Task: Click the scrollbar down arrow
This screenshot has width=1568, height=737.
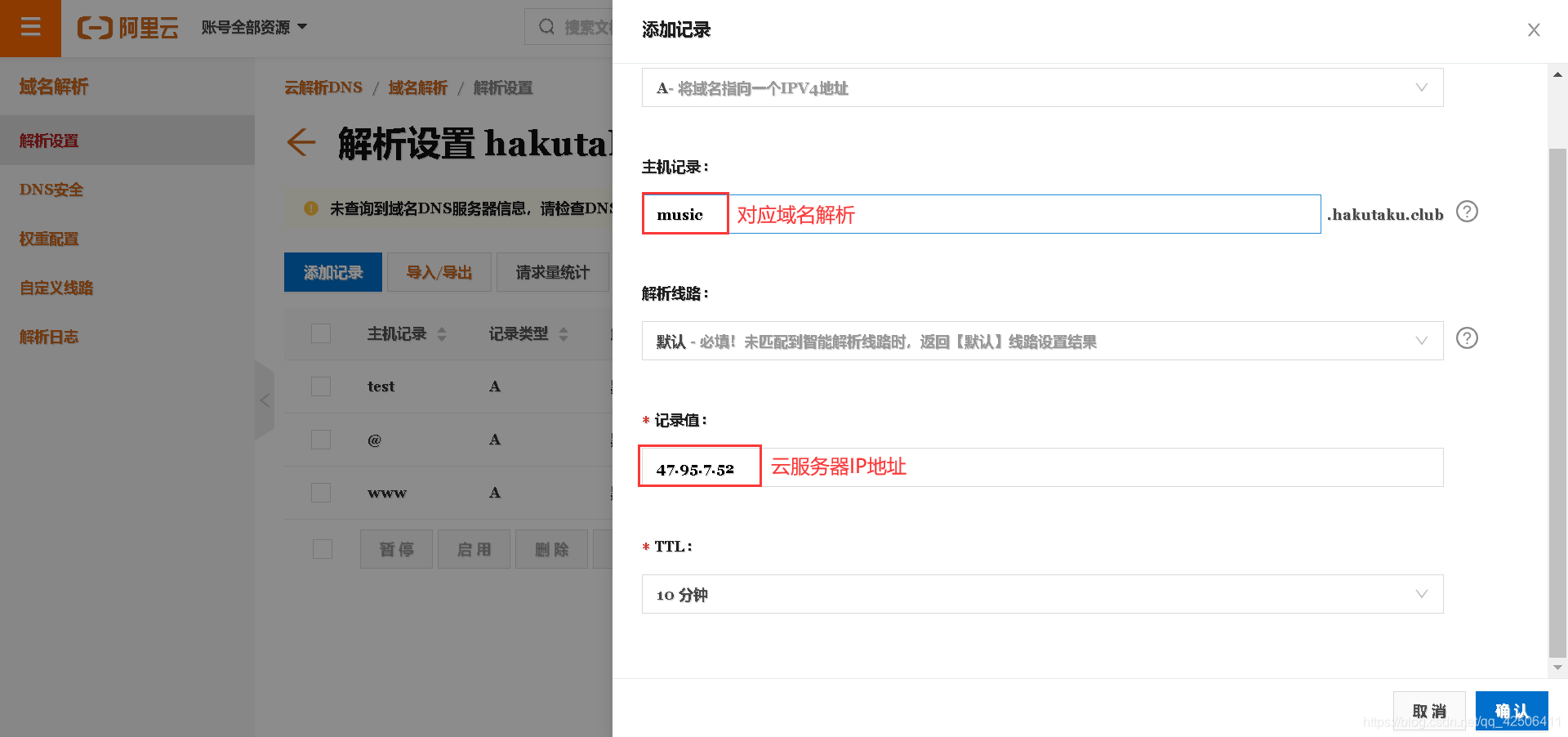Action: (x=1557, y=668)
